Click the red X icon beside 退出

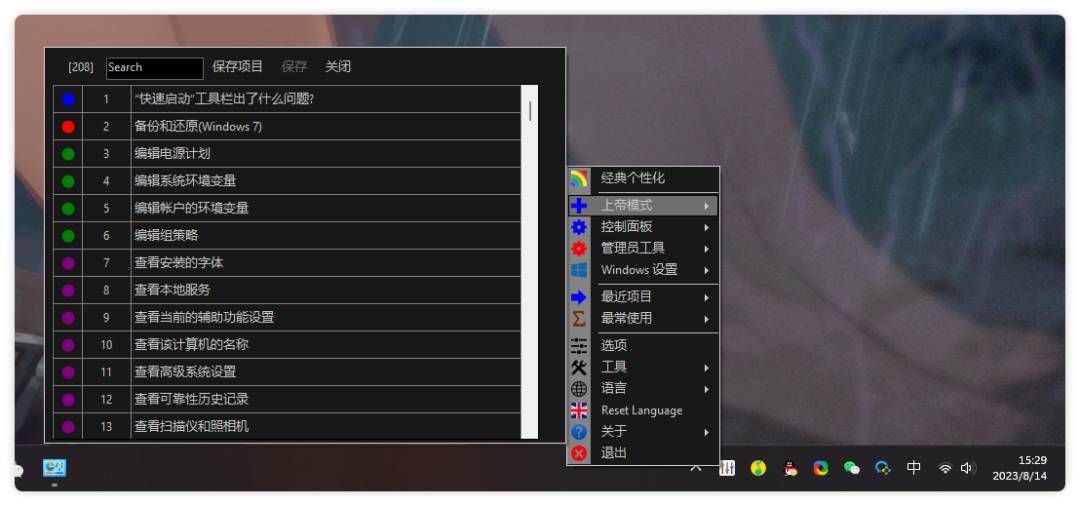click(579, 453)
